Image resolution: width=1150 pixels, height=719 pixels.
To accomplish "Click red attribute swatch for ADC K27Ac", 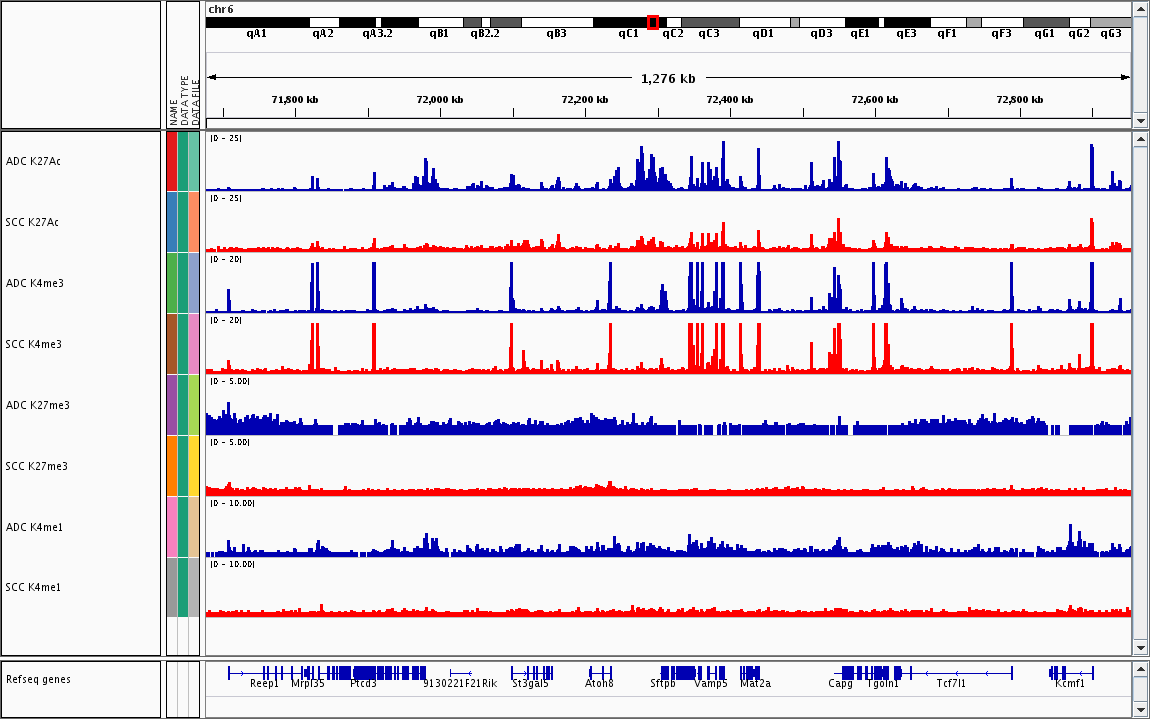I will [172, 161].
